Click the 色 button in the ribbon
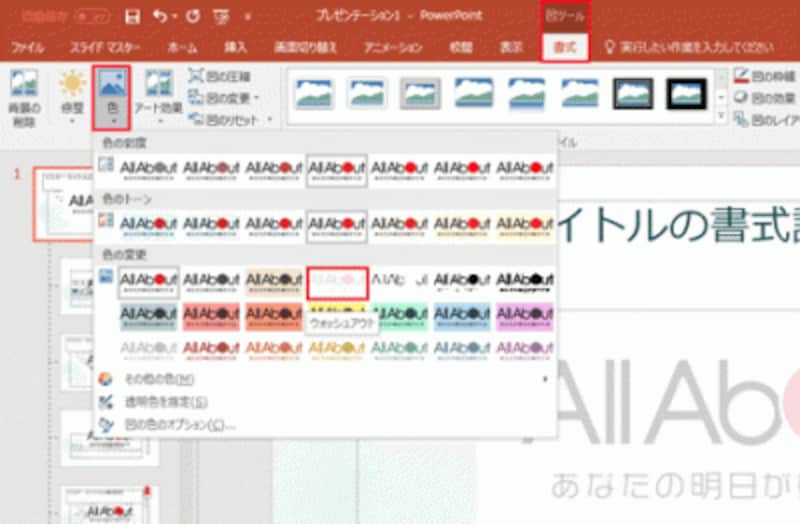 coord(112,97)
